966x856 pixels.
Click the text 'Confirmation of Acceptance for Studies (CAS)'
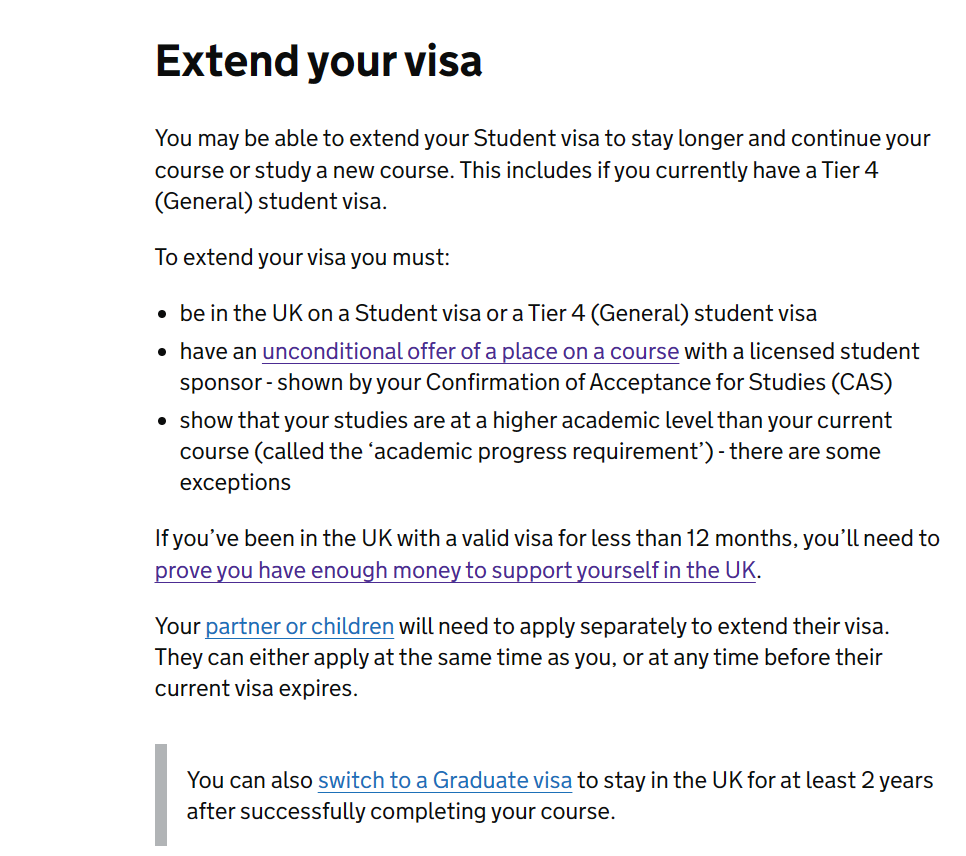pyautogui.click(x=659, y=382)
